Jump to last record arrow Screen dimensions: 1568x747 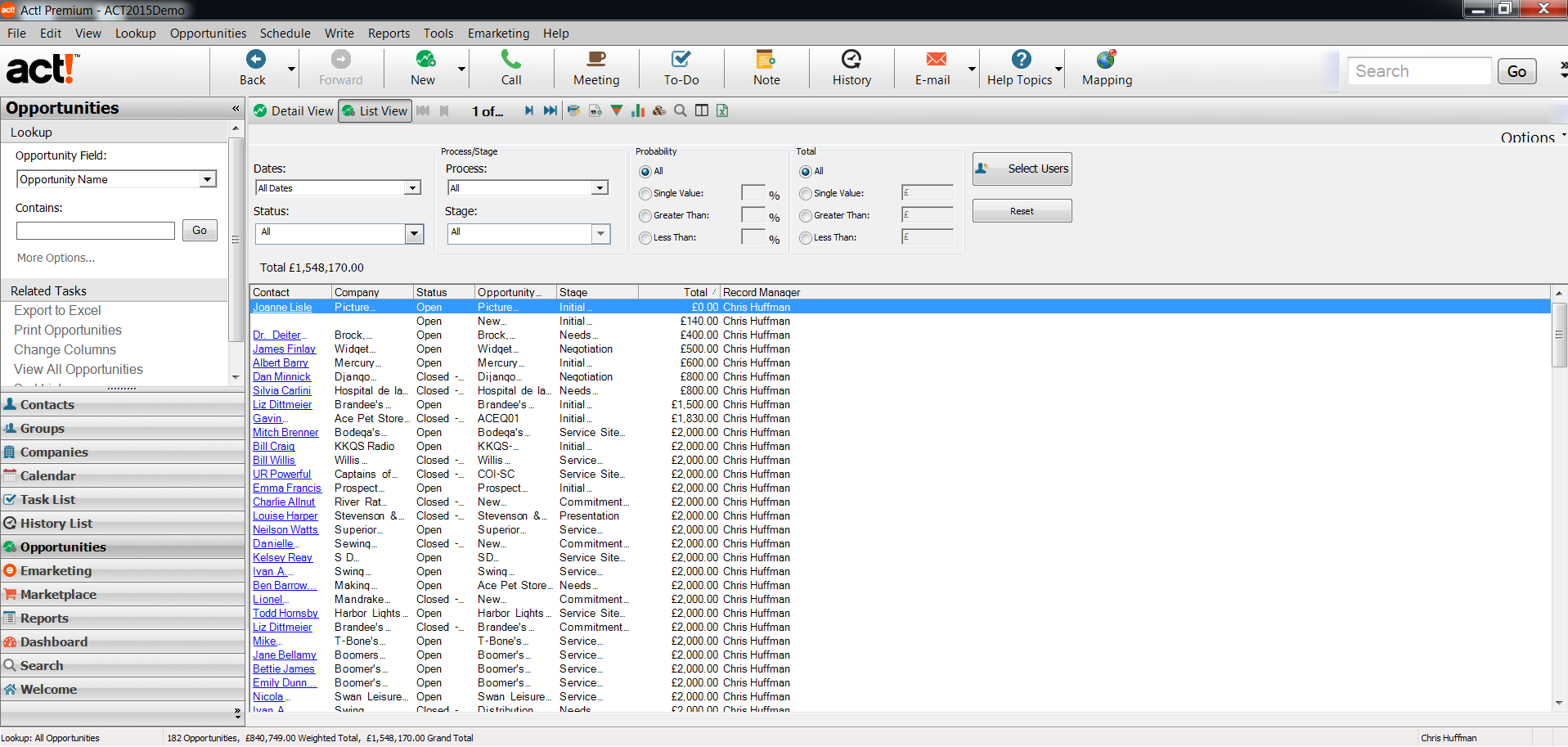[x=550, y=110]
